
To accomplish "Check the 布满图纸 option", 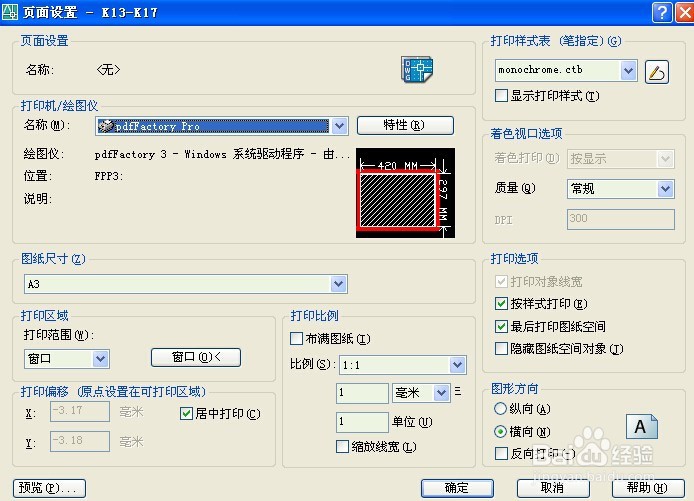I will pos(296,339).
